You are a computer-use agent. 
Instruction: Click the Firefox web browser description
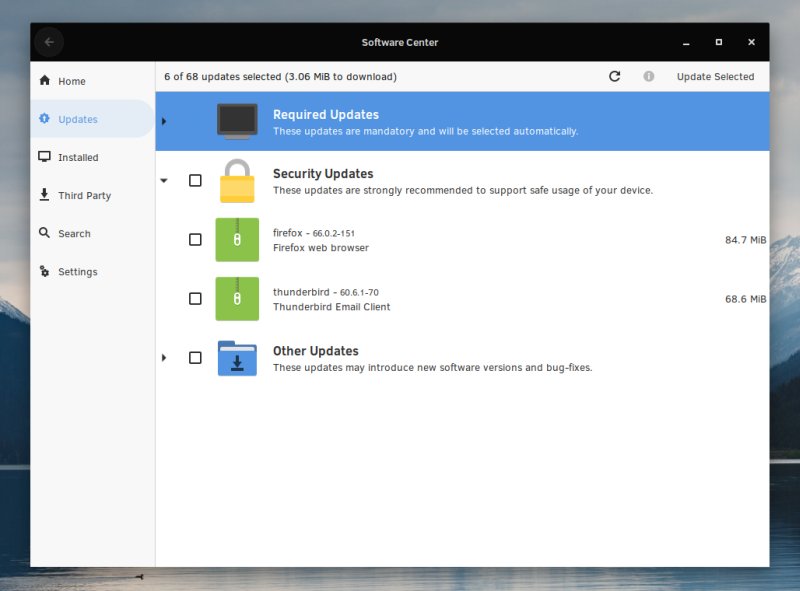(x=321, y=248)
